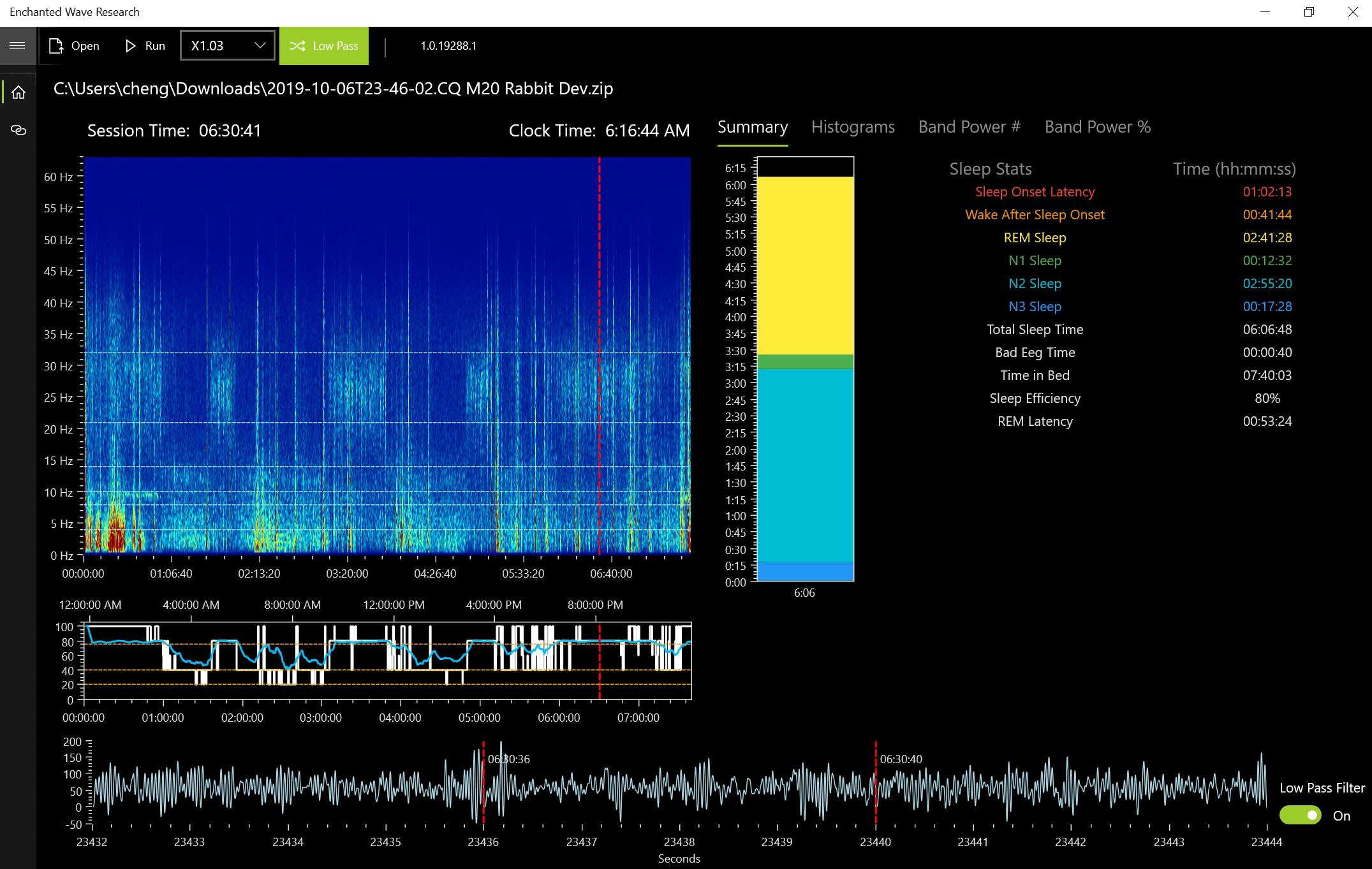Click the shuffle icon inside the Low Pass button
The image size is (1372, 869).
pos(297,45)
